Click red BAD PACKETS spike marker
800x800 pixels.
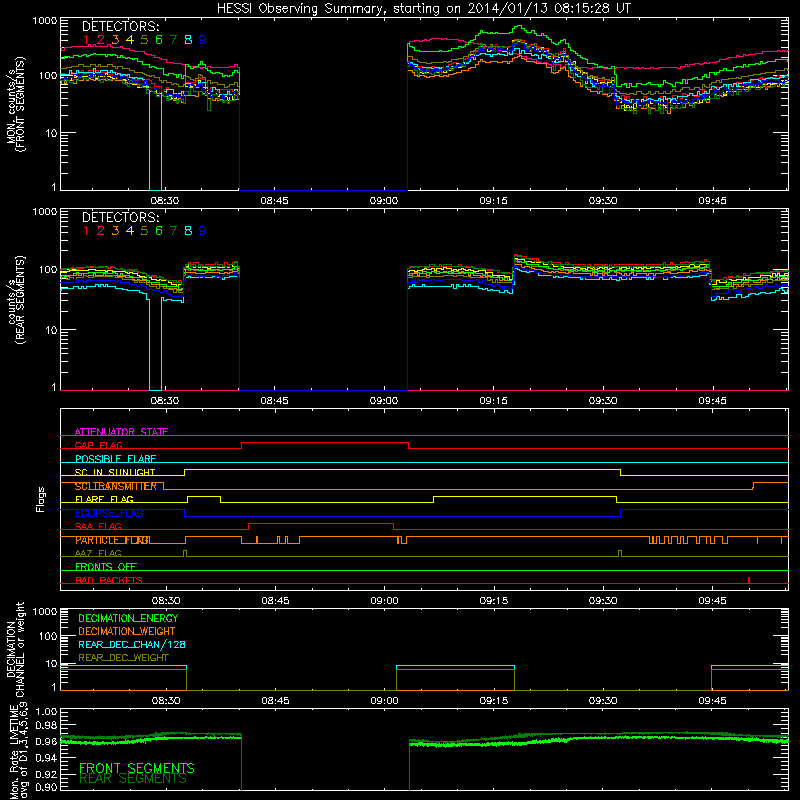pos(748,580)
